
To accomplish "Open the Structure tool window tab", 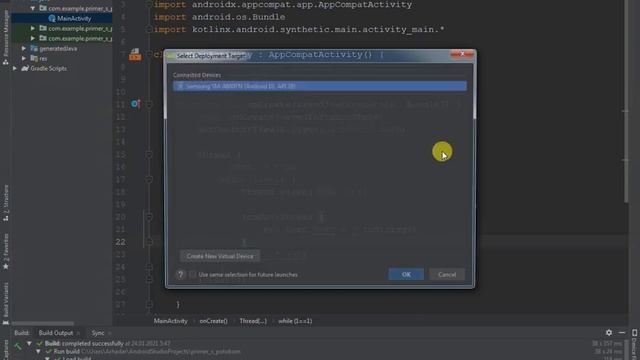I will 6,199.
